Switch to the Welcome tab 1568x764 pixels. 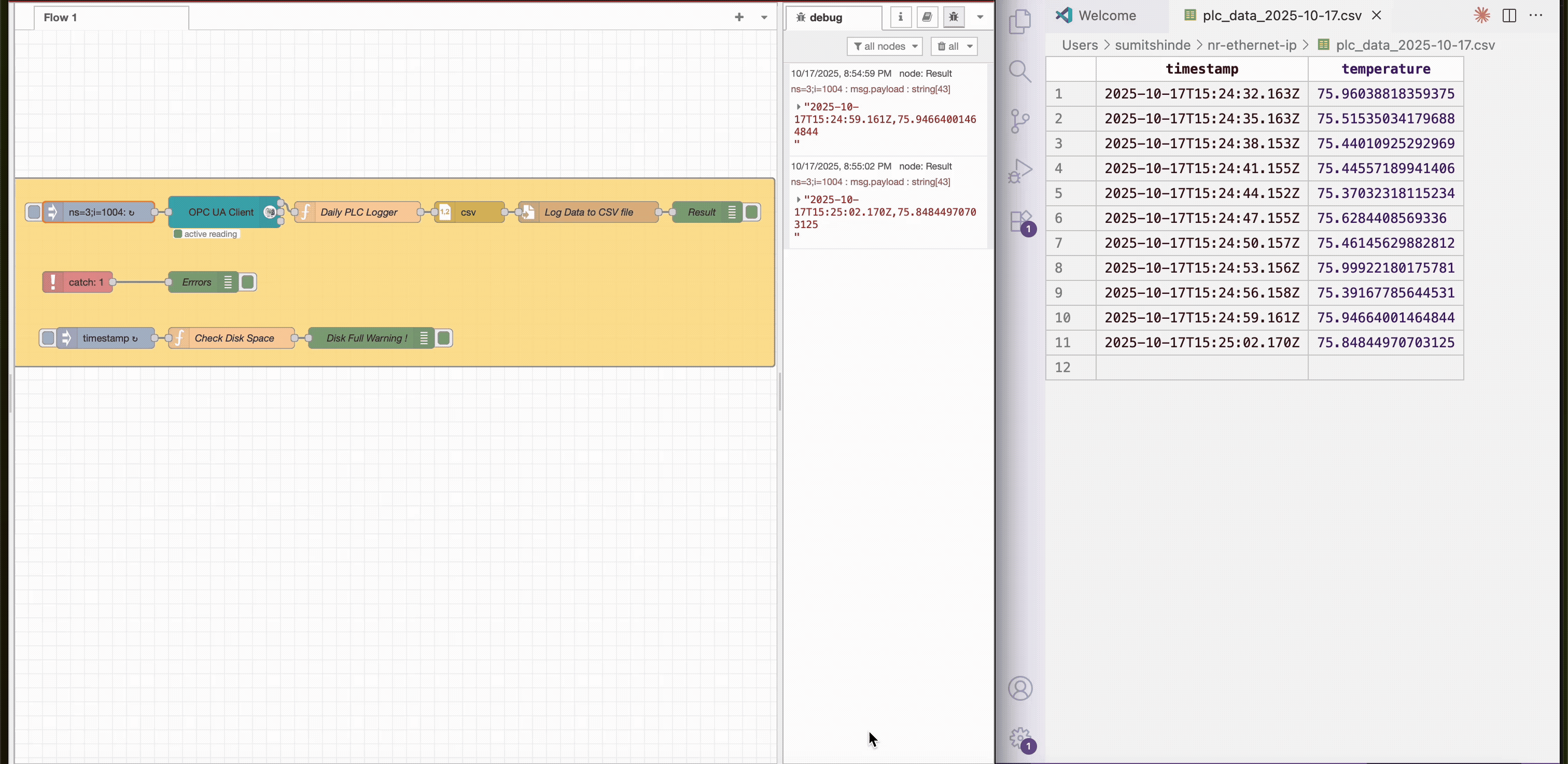pos(1105,15)
